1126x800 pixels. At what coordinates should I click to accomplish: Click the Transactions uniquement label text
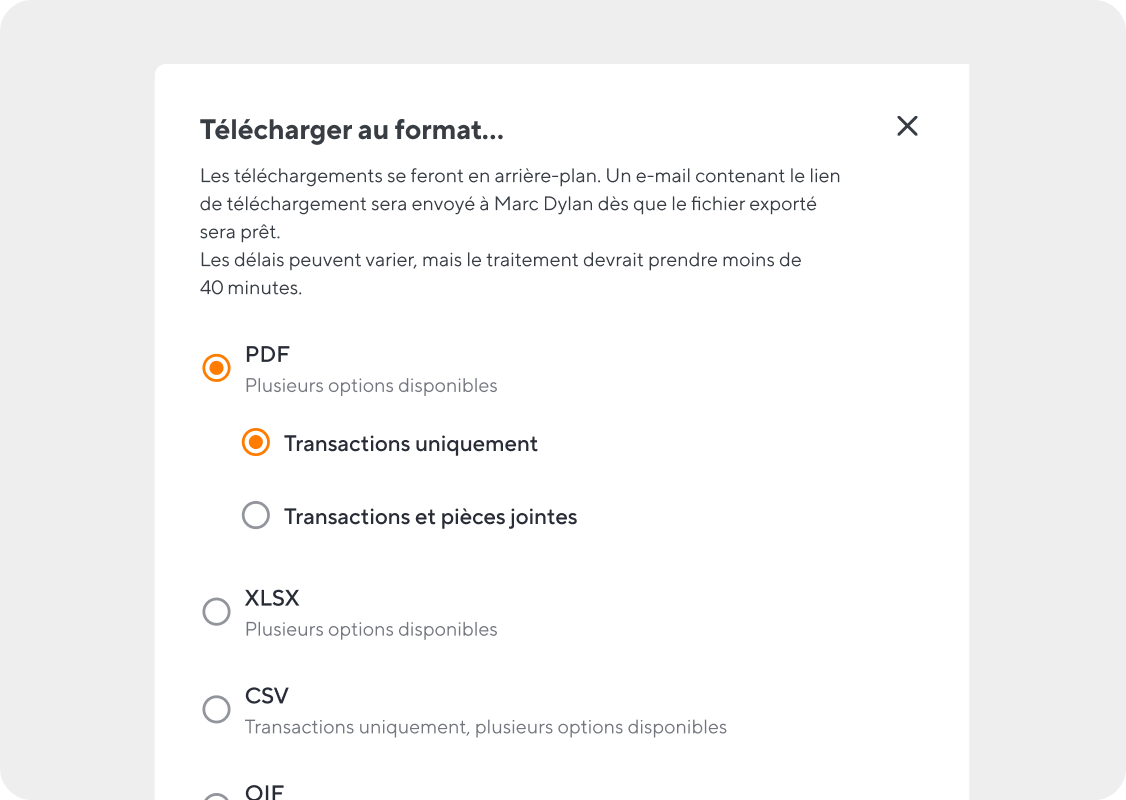coord(411,444)
